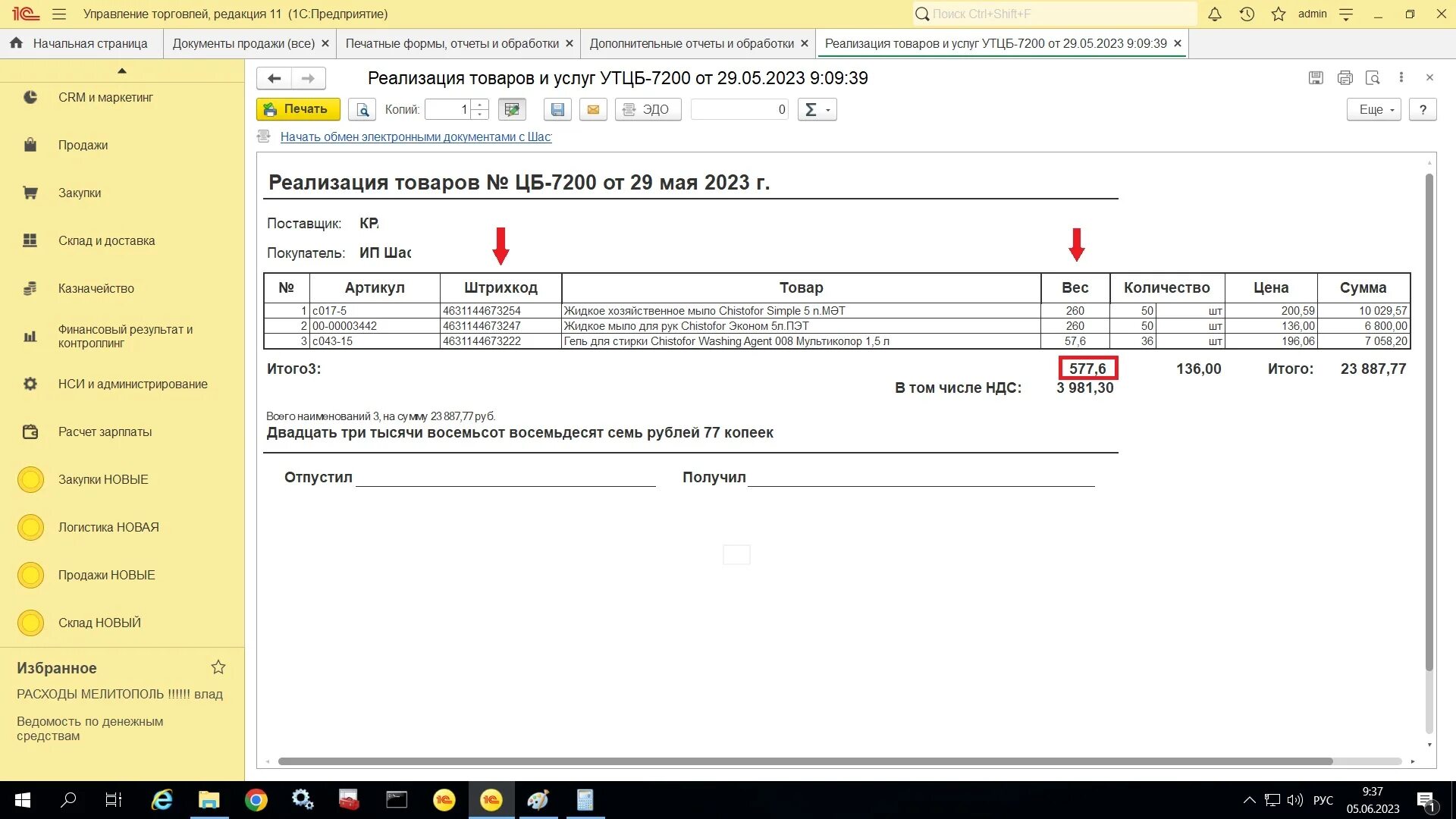Open Финансовый результат и контроллинг section
The width and height of the screenshot is (1456, 819).
coord(125,336)
